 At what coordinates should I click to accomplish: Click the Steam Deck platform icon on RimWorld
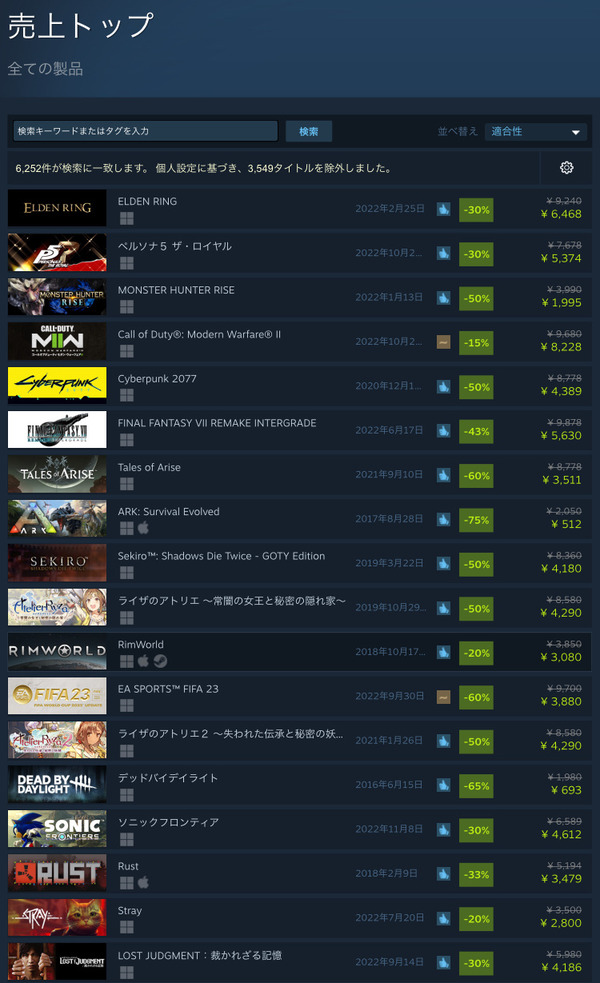(161, 661)
